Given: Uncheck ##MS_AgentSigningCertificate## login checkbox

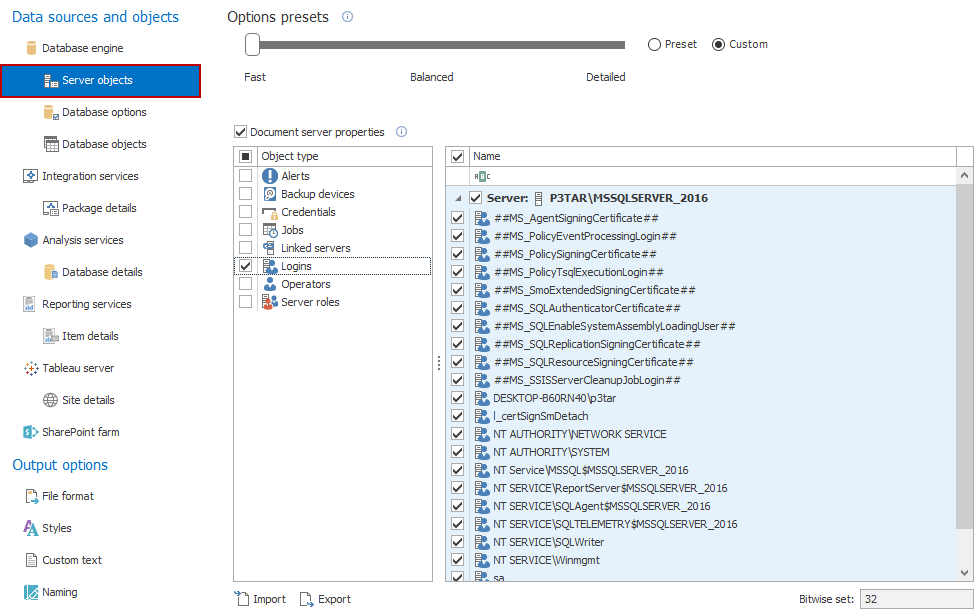Looking at the screenshot, I should [458, 218].
